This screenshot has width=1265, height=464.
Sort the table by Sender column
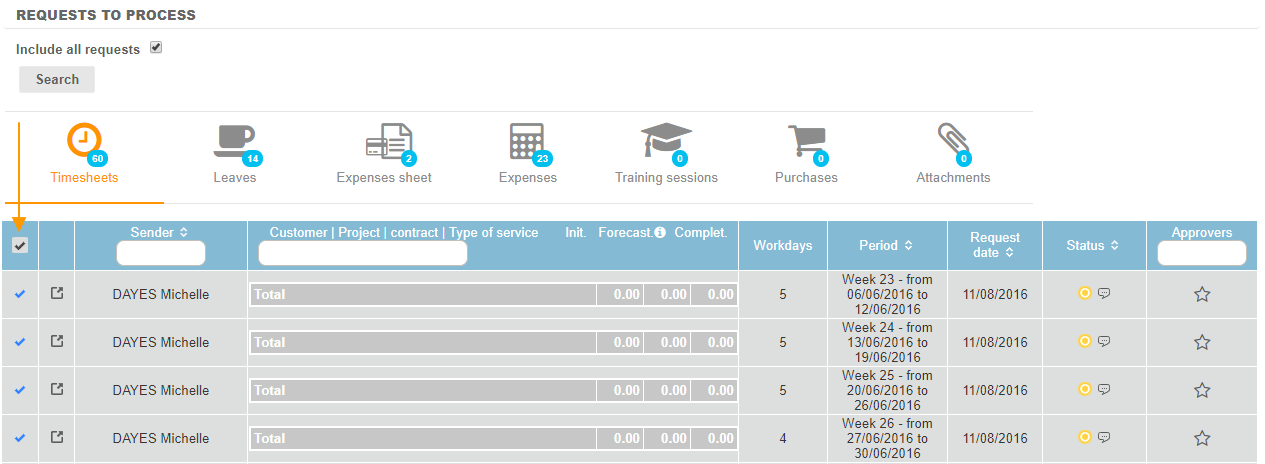(x=160, y=232)
